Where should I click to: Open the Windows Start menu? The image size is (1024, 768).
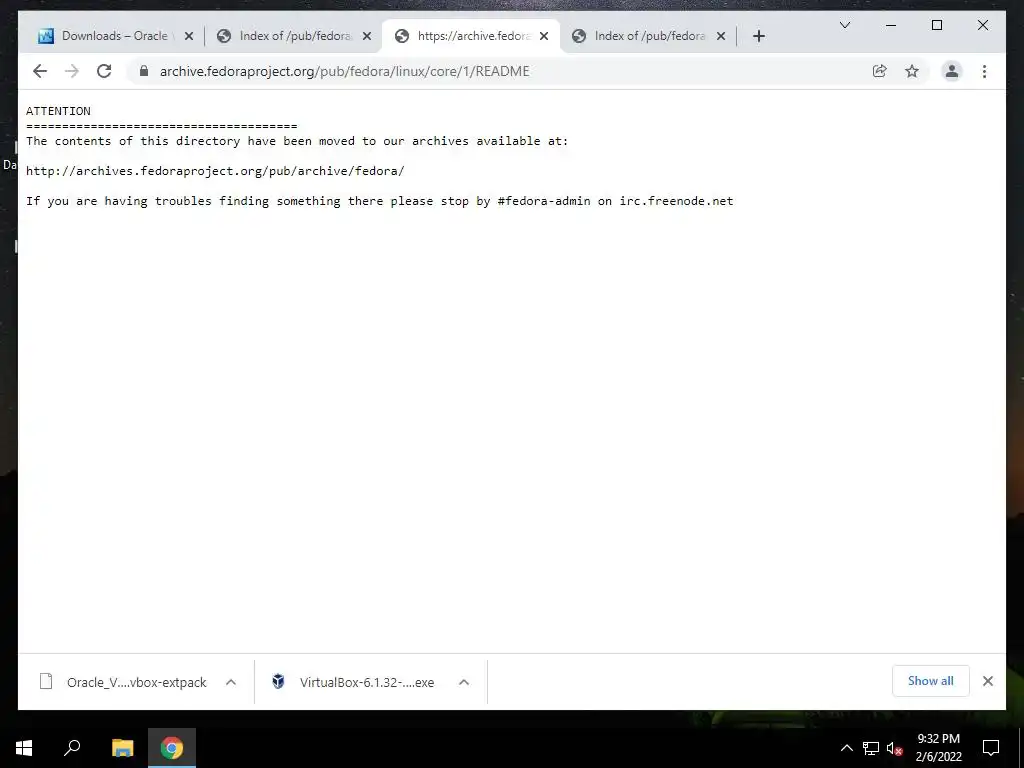click(24, 748)
